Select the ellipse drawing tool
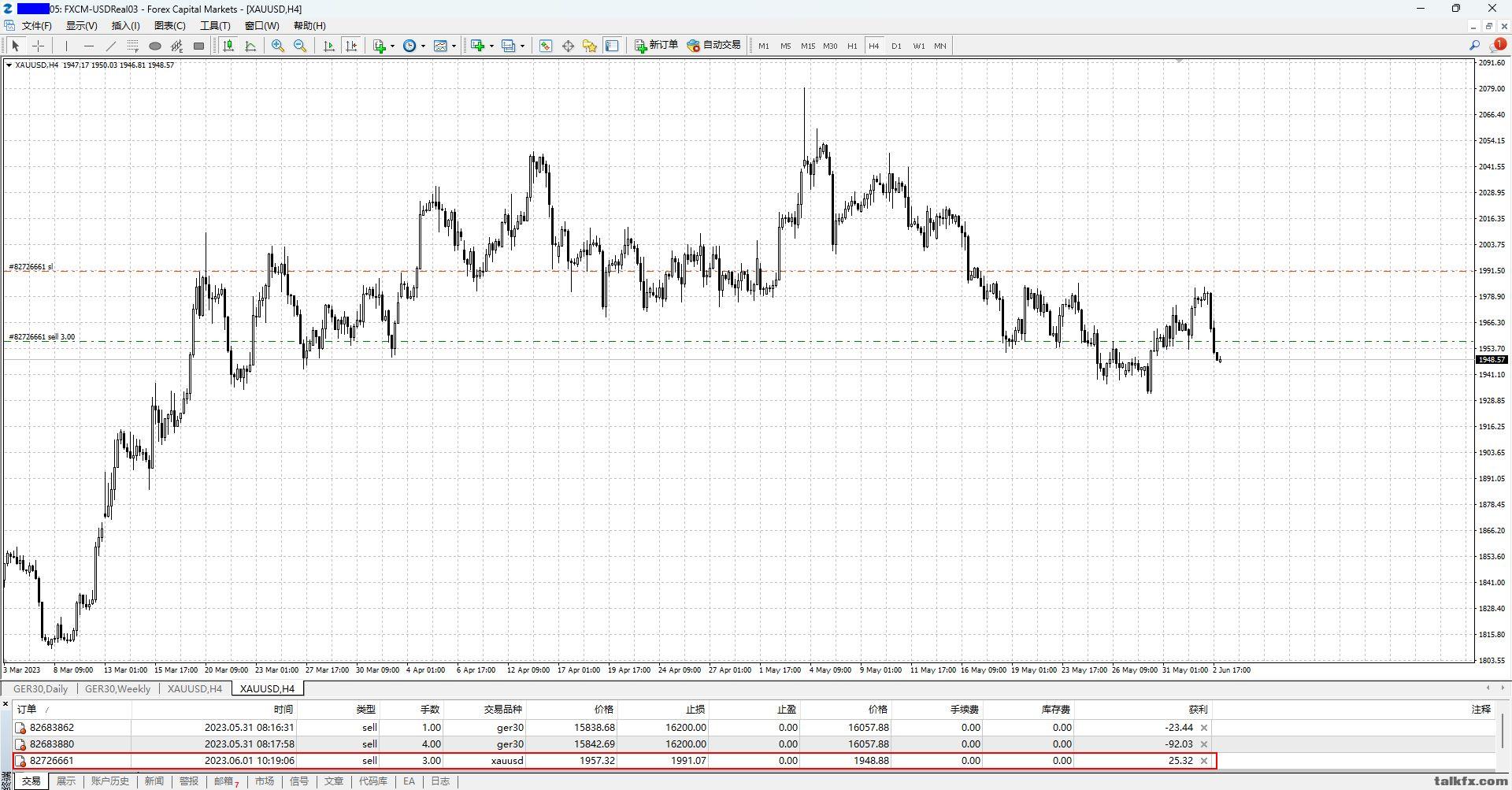This screenshot has height=790, width=1512. click(x=155, y=46)
